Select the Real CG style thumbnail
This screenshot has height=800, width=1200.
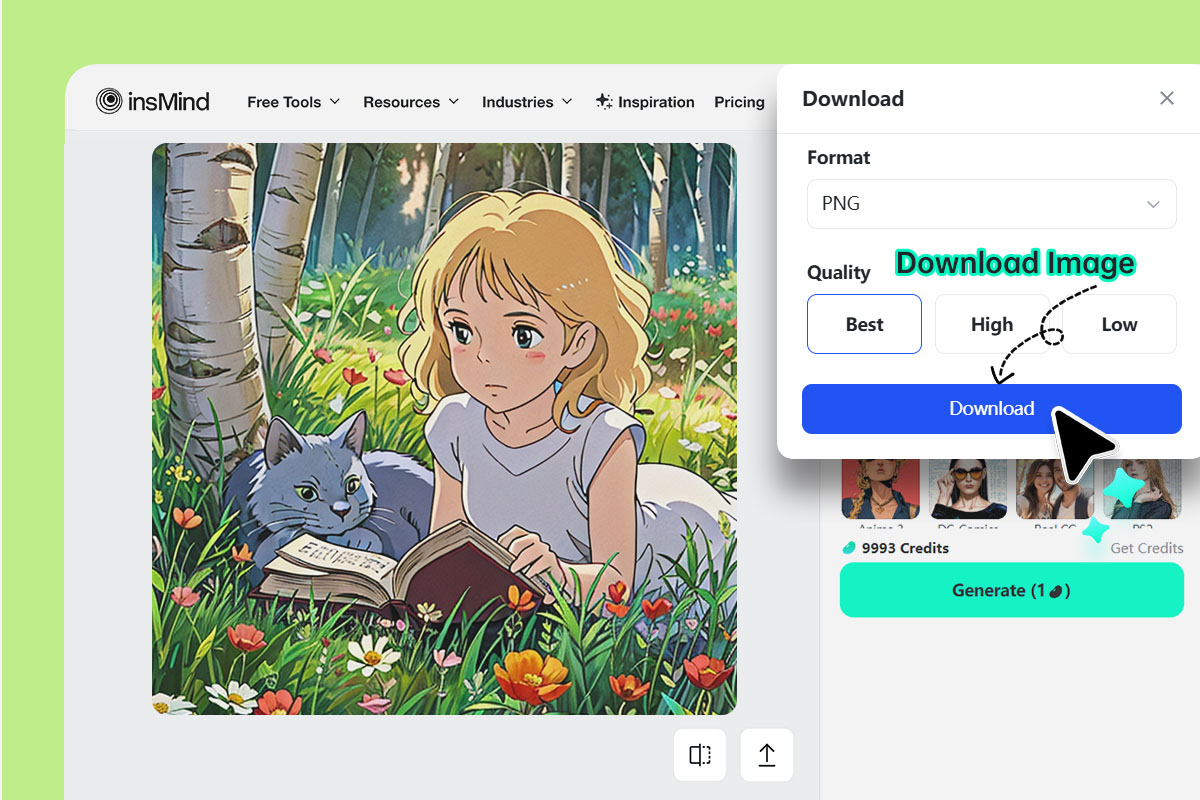point(1054,490)
